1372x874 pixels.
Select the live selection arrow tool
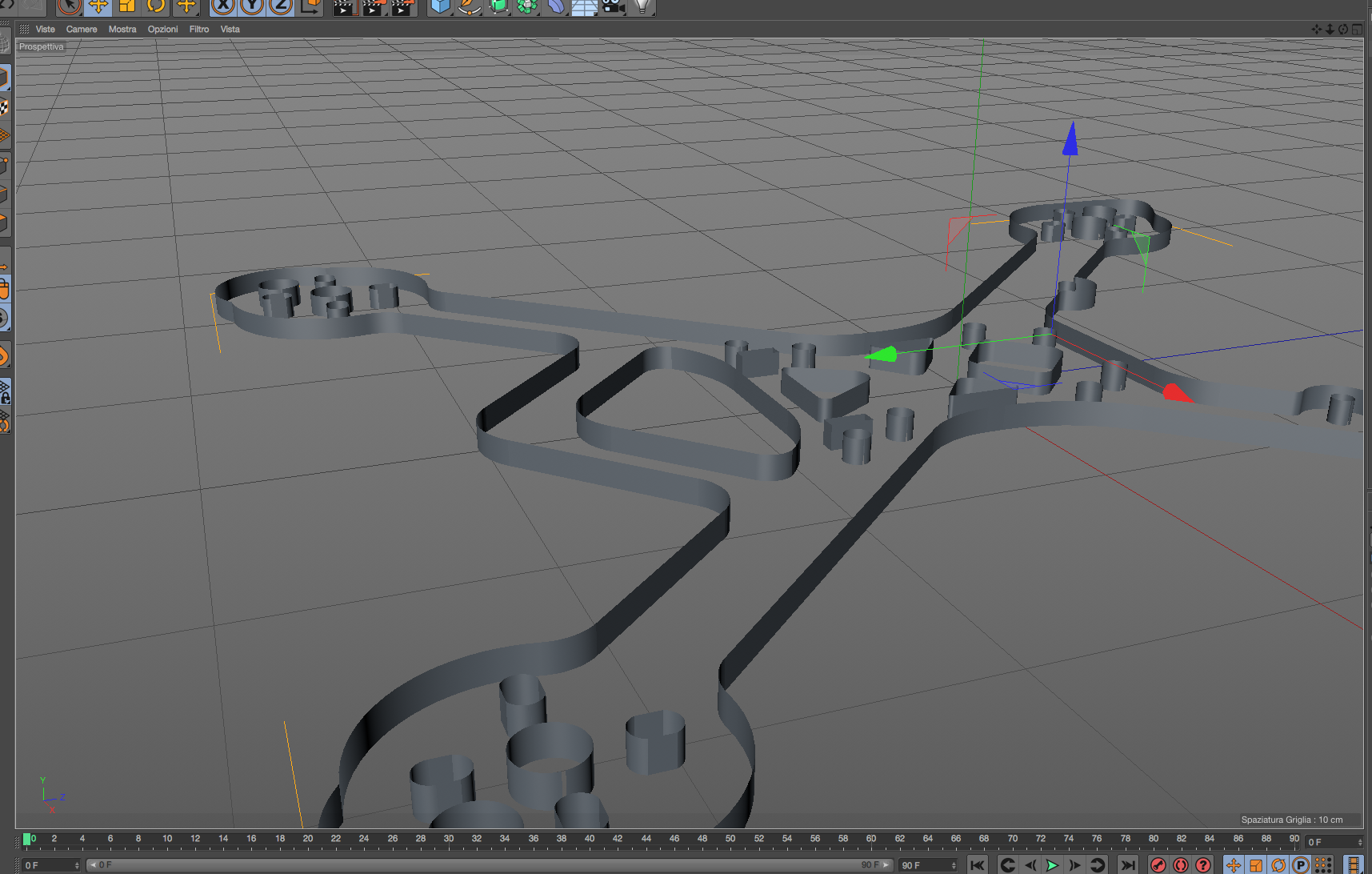(x=70, y=6)
